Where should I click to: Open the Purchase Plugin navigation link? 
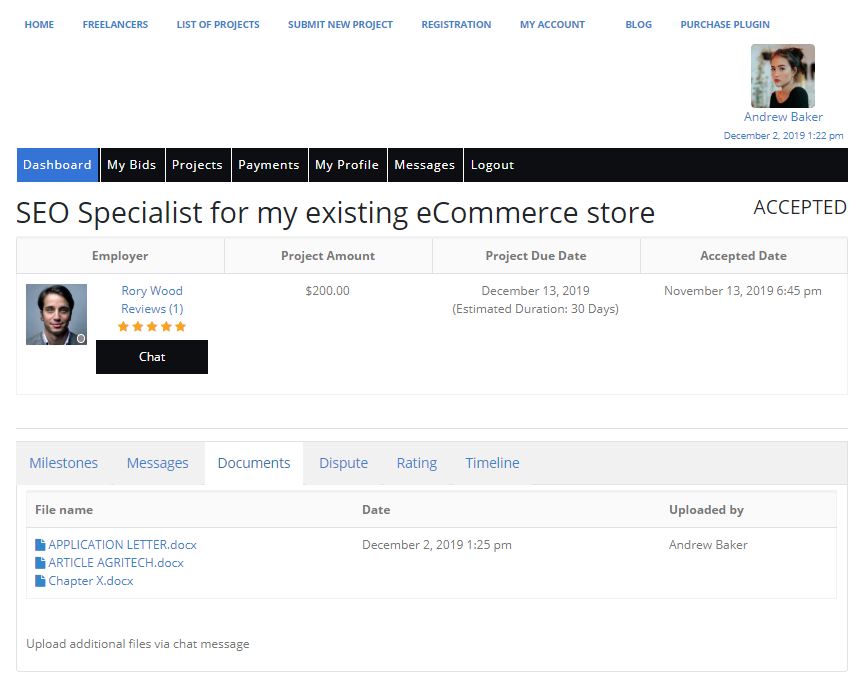(725, 24)
